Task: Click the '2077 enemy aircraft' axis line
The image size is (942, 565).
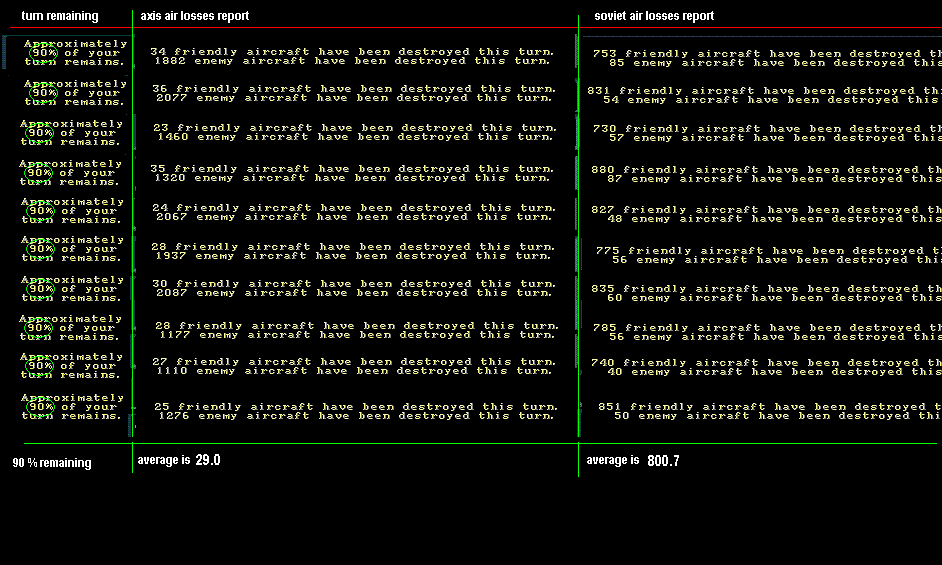Action: click(354, 97)
